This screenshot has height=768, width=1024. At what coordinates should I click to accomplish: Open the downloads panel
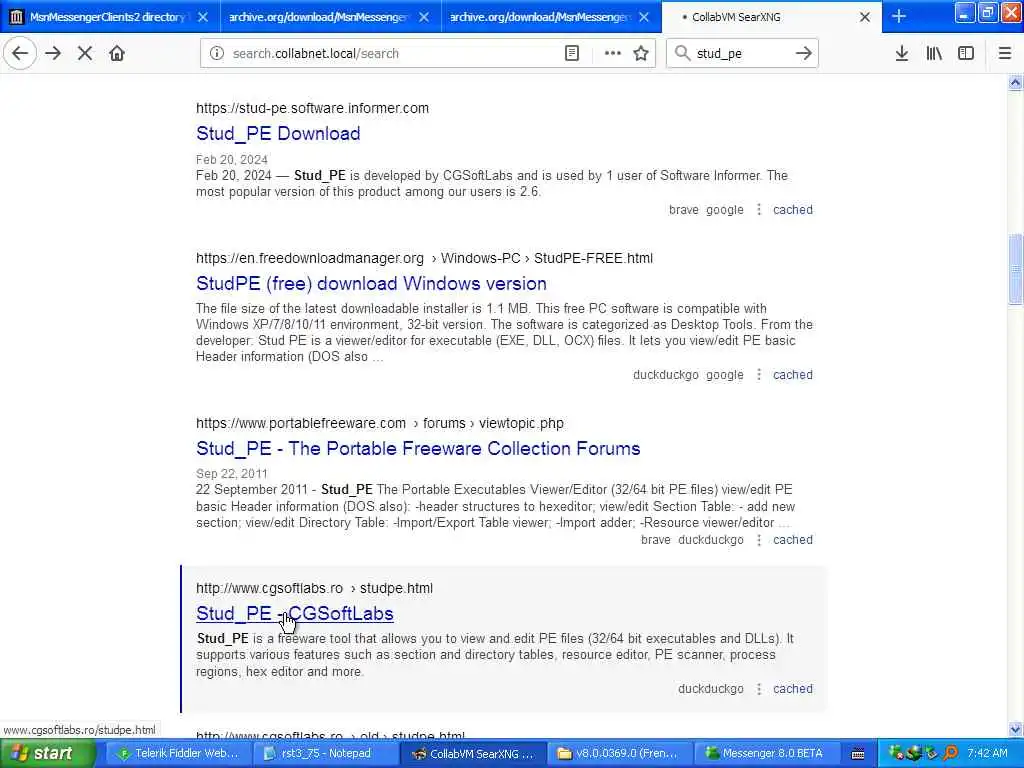coord(902,54)
